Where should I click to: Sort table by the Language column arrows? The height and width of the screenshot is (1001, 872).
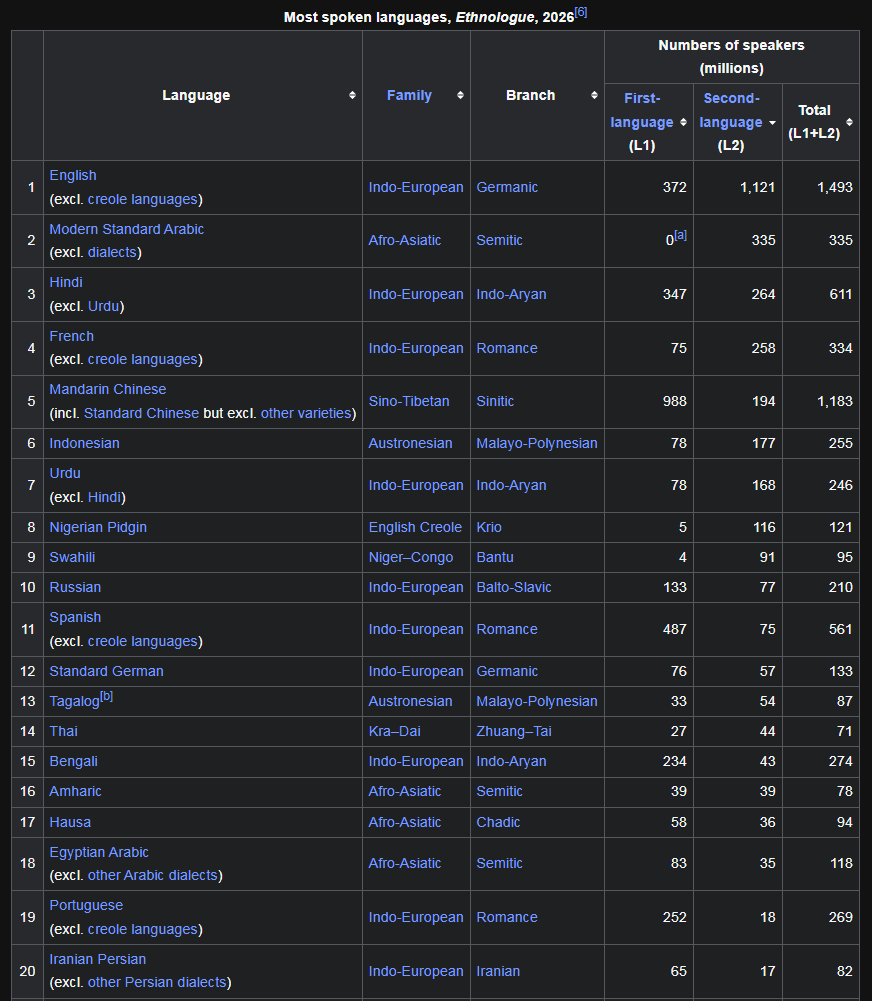point(352,95)
